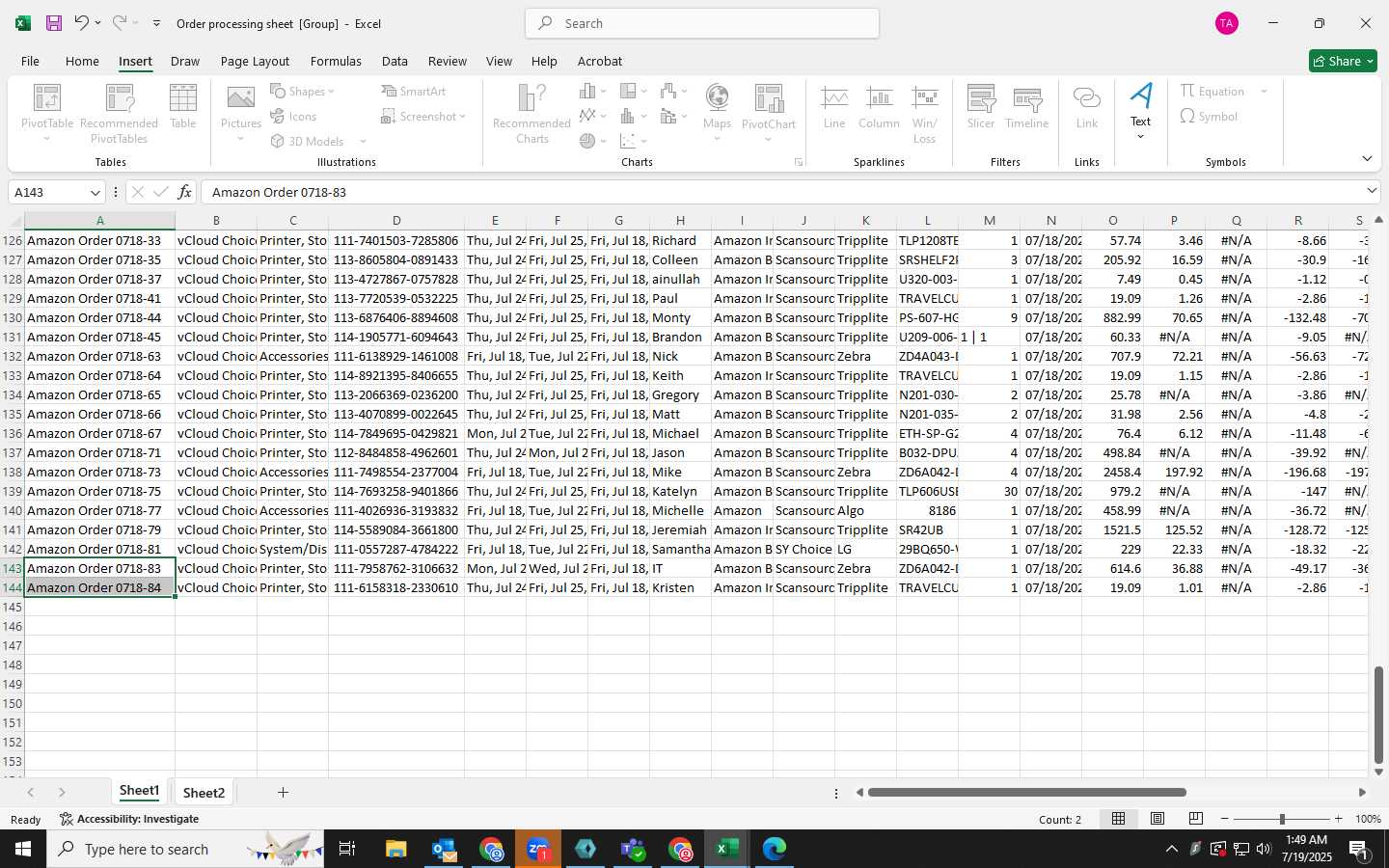Open the Draw tab

(184, 61)
